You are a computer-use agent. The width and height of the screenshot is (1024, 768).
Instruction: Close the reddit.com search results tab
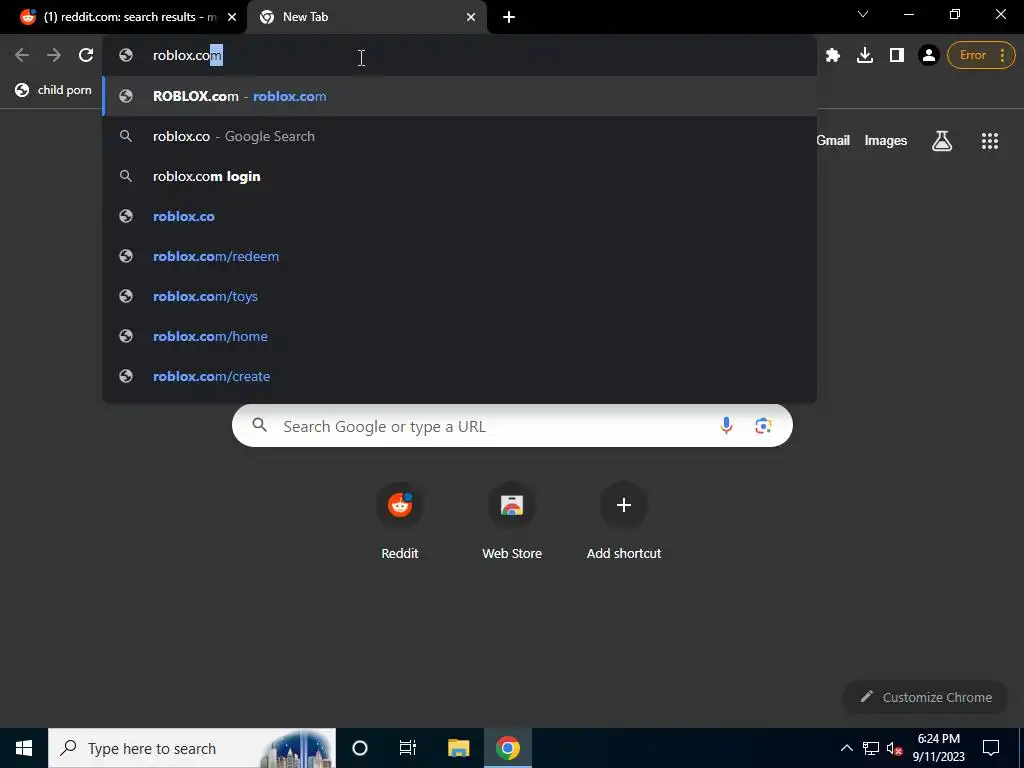(232, 17)
